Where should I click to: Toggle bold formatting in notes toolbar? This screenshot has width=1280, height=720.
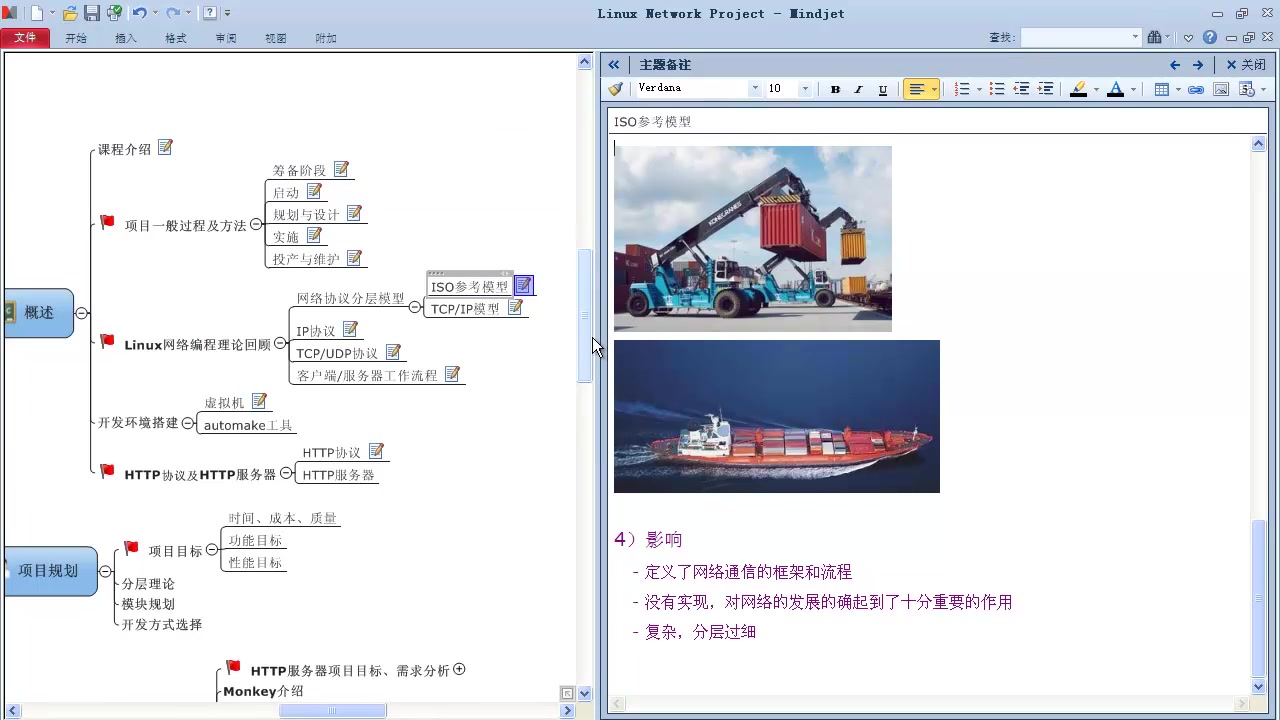pos(835,89)
